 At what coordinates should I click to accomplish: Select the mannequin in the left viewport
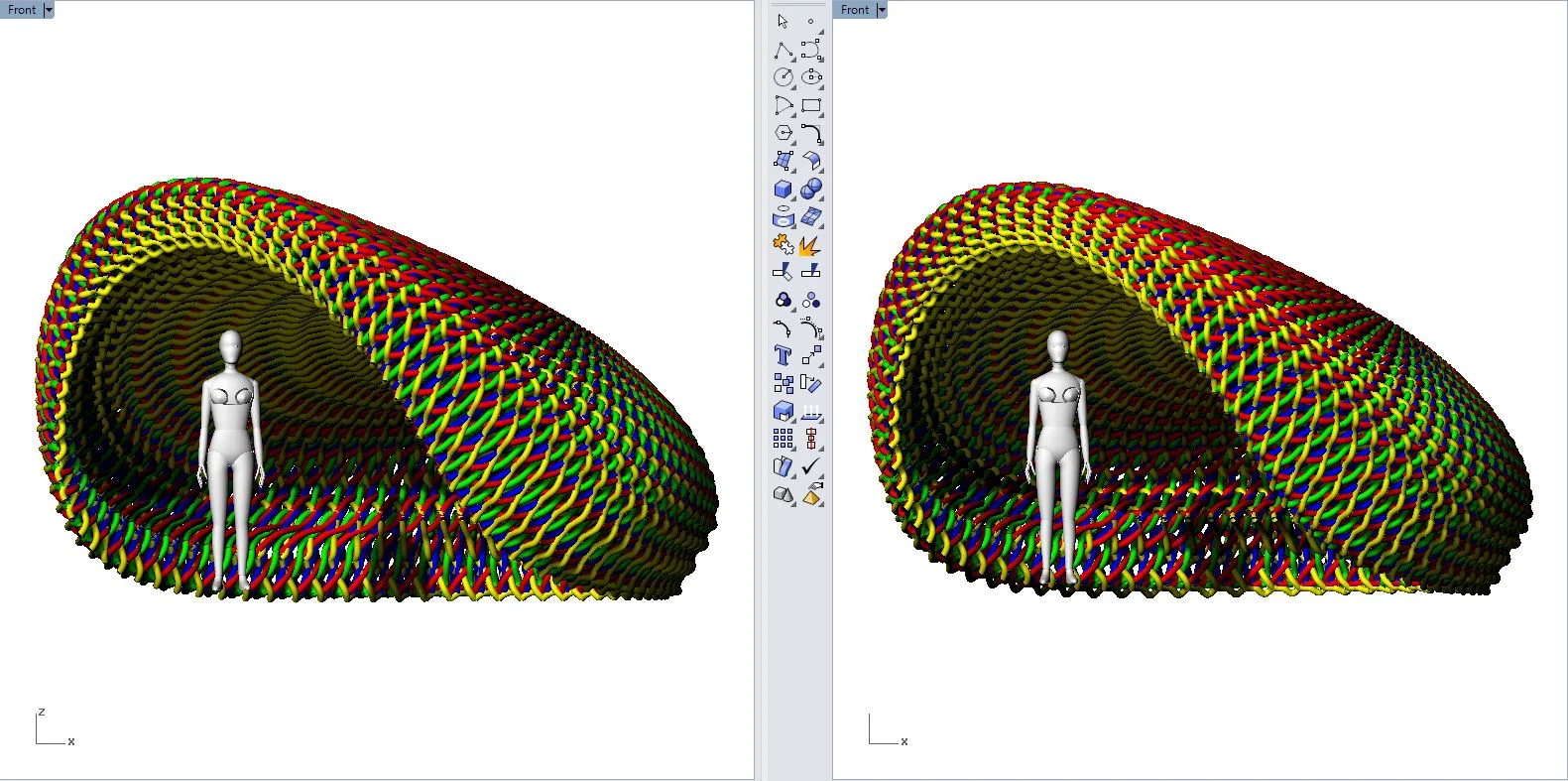(x=230, y=461)
